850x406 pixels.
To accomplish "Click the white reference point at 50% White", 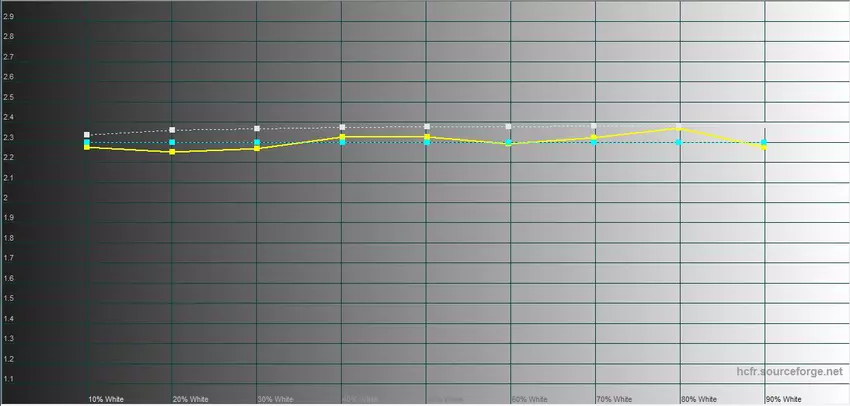I will click(x=427, y=127).
